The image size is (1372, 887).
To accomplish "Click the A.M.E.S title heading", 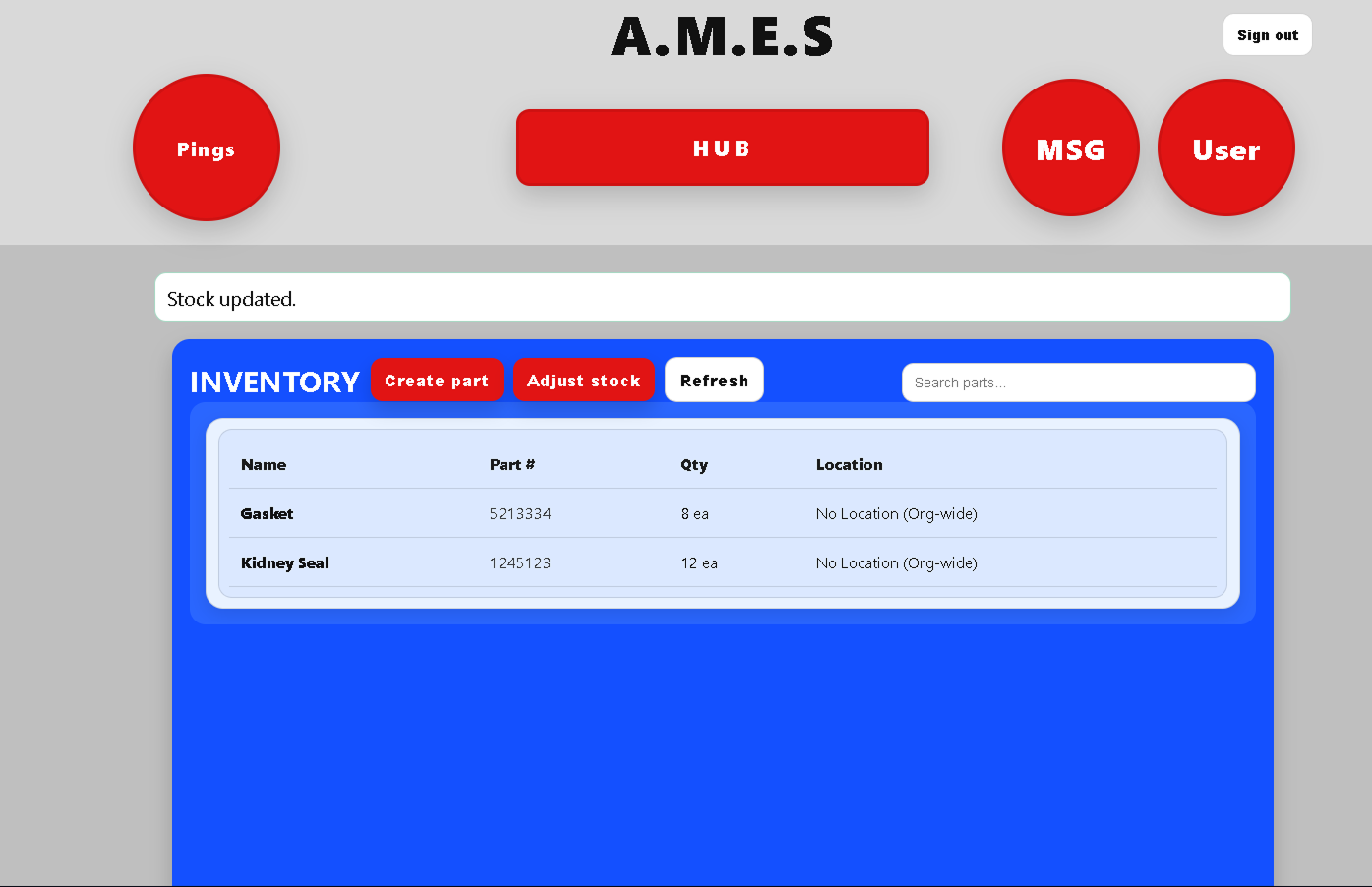I will [x=722, y=36].
